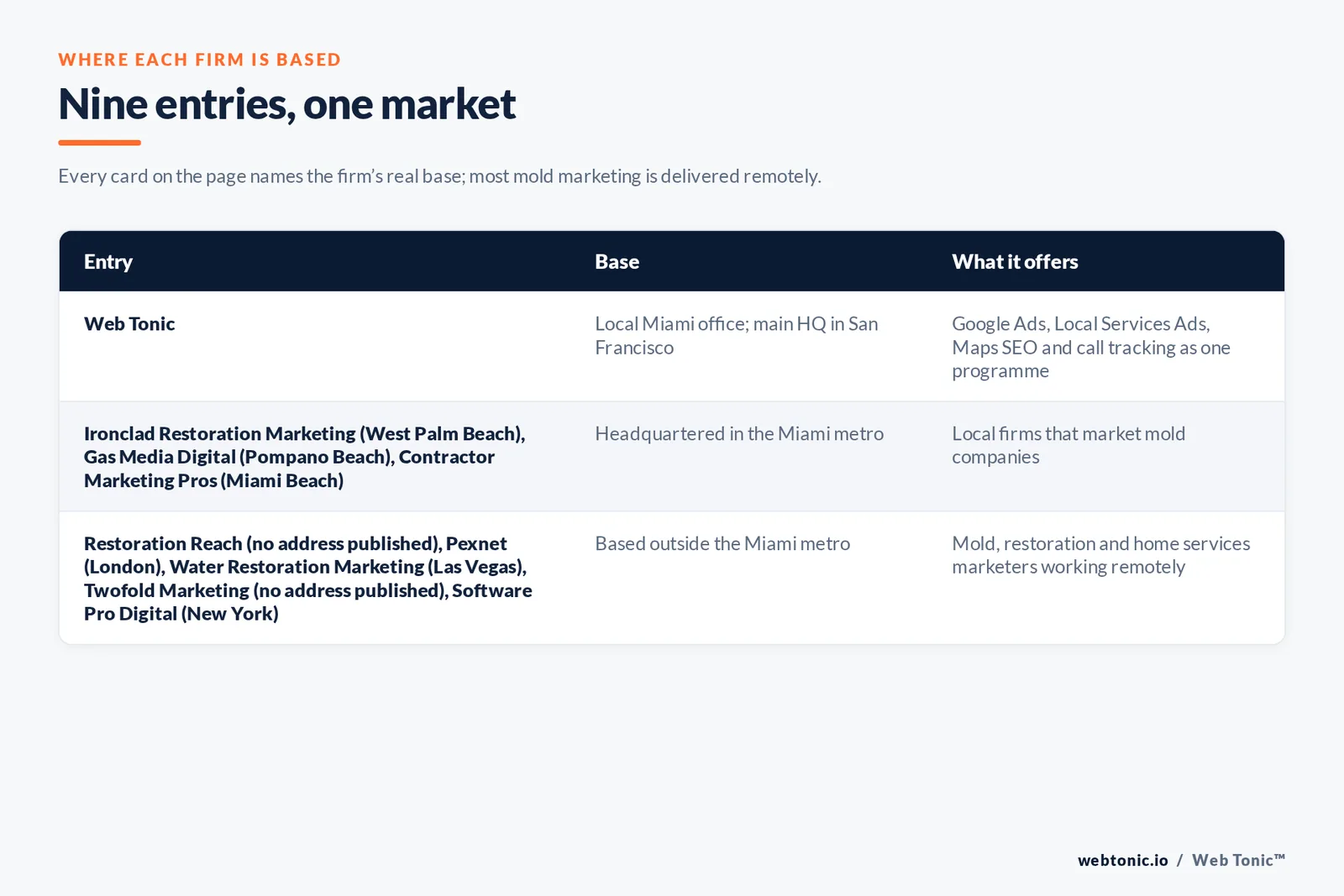Click the Entry column header
Screen dimensions: 1344x896
coord(108,262)
